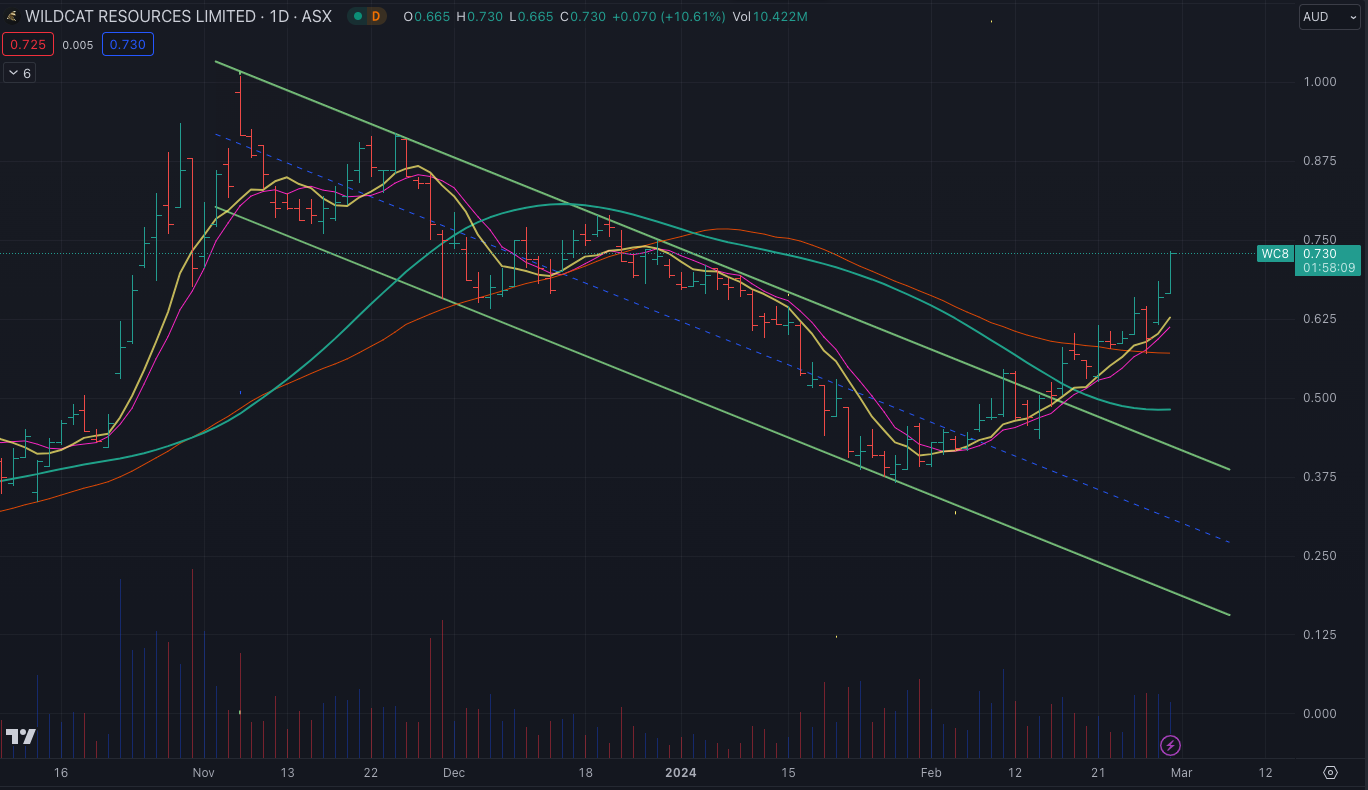Click the WILDCAT RESOURCES LIMITED symbol title
The width and height of the screenshot is (1368, 790).
[x=140, y=17]
